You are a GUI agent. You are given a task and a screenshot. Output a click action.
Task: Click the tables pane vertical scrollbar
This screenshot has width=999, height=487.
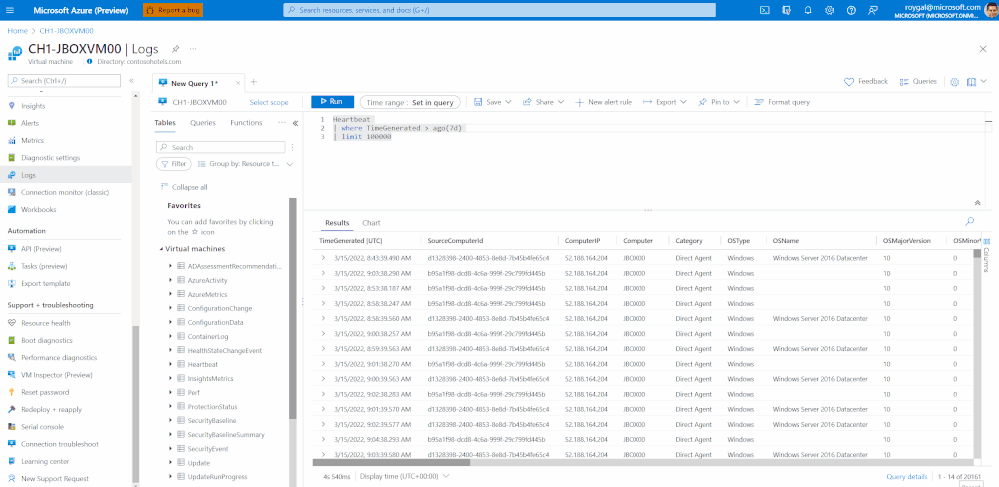tap(292, 308)
